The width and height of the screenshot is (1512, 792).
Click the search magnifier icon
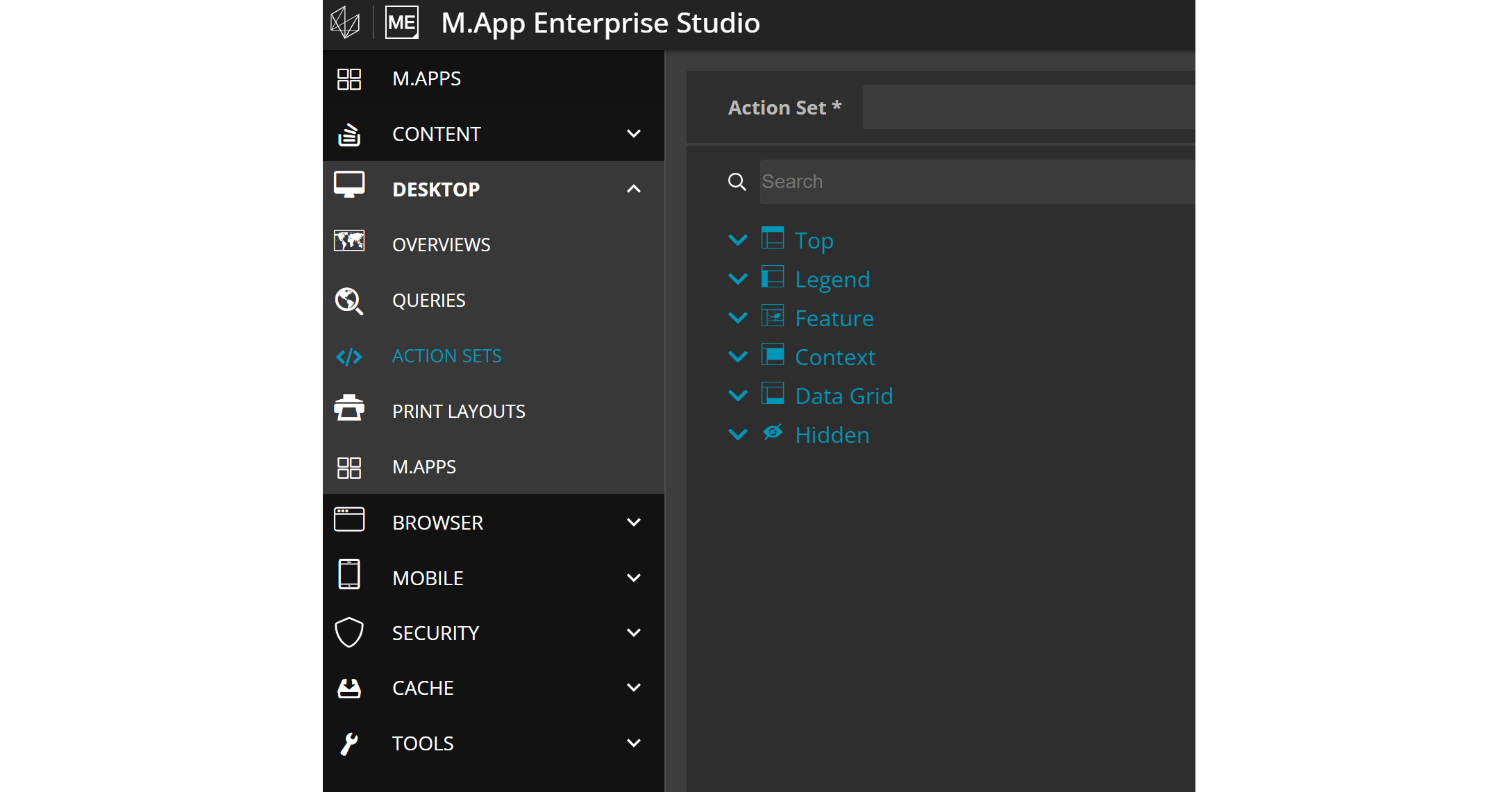[737, 182]
